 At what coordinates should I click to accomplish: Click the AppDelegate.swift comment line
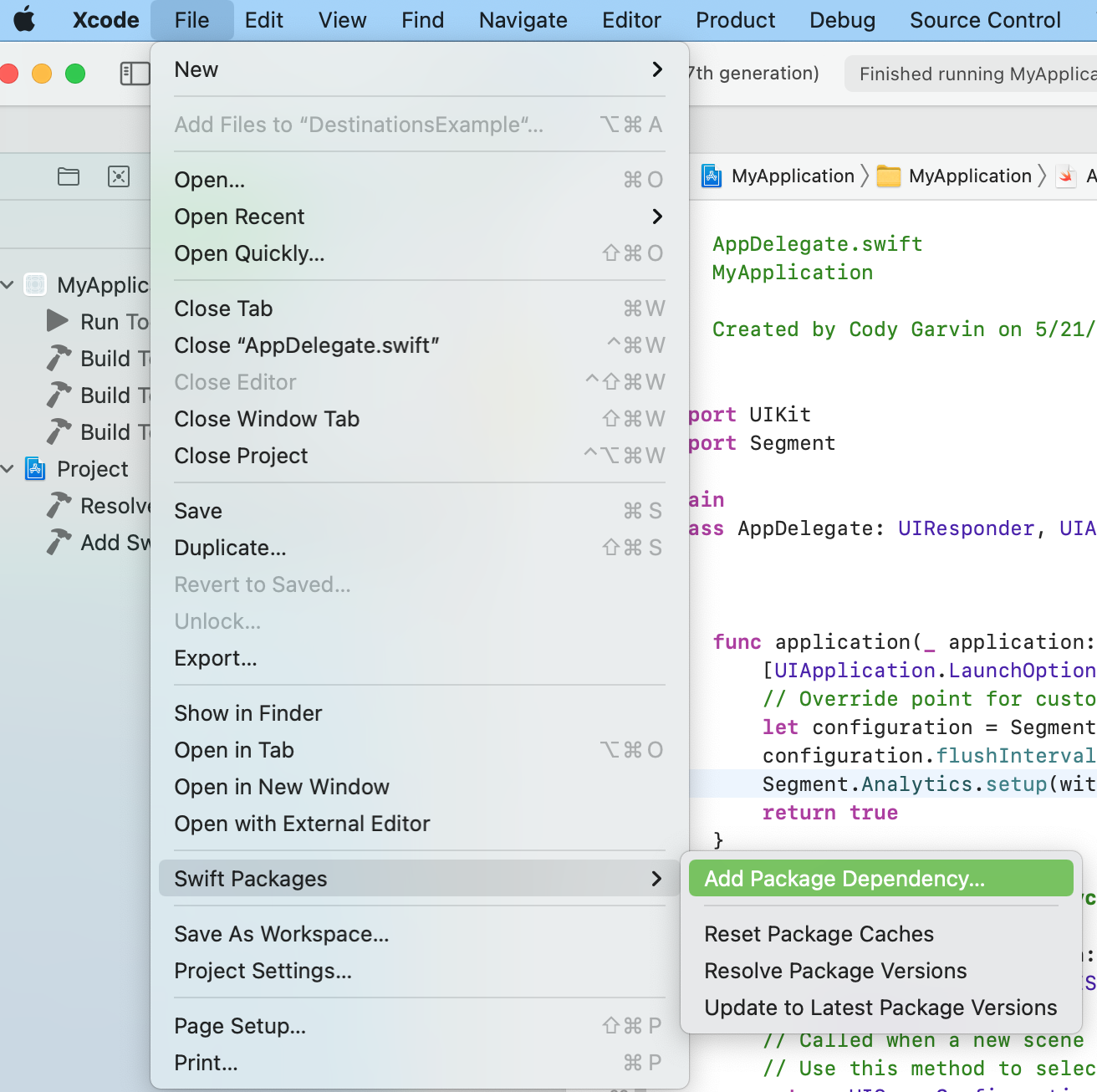click(x=818, y=244)
